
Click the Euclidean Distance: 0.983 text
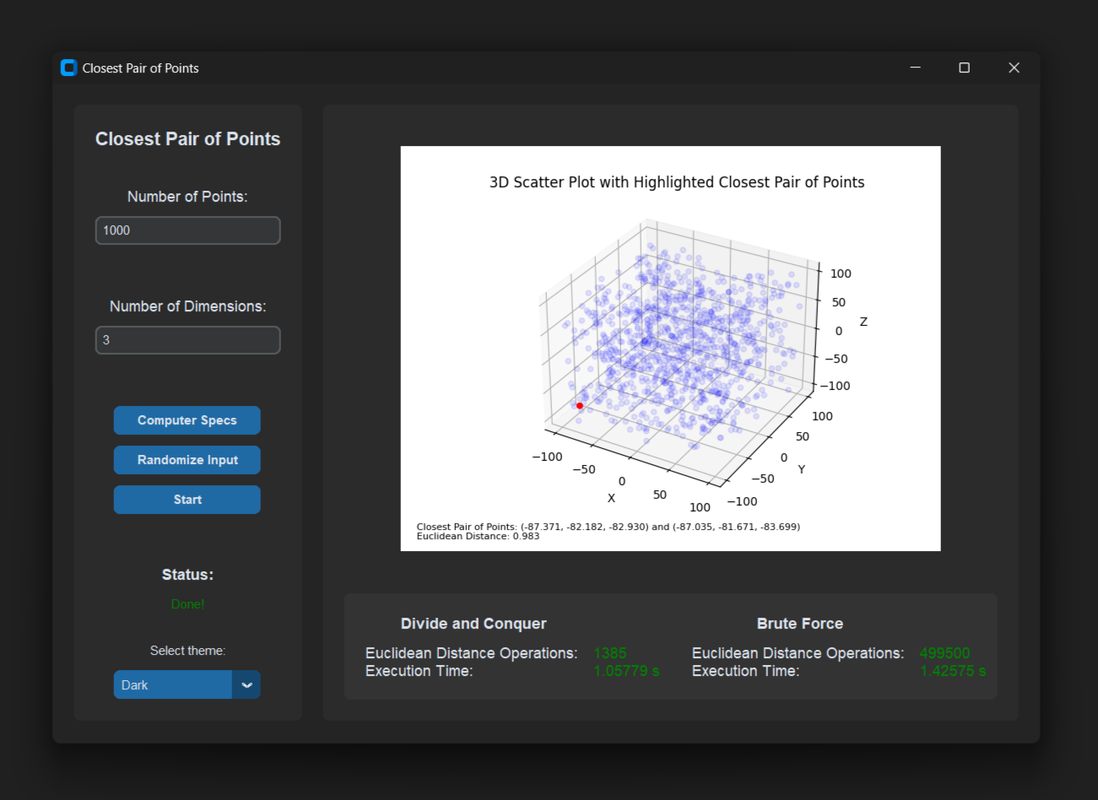(478, 537)
